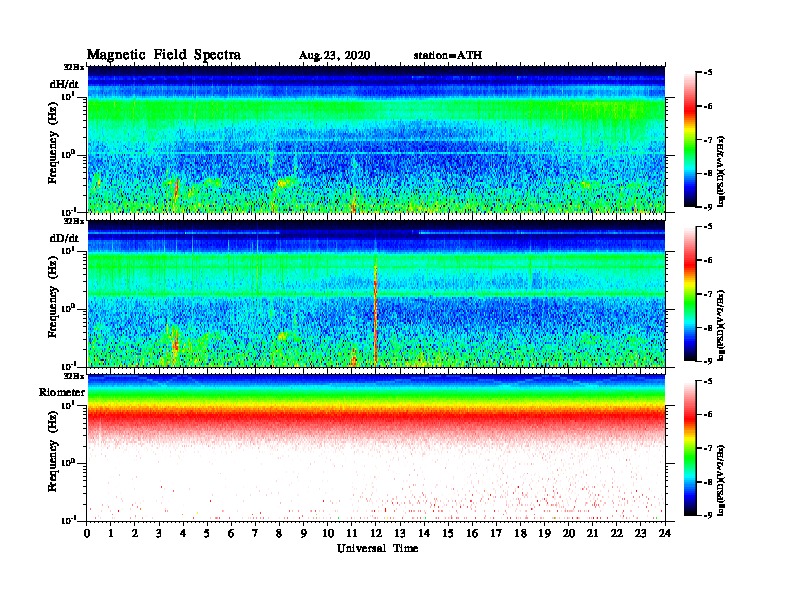Click the "-9" value on dH/dt color bar
792x612 pixels.
pos(708,207)
